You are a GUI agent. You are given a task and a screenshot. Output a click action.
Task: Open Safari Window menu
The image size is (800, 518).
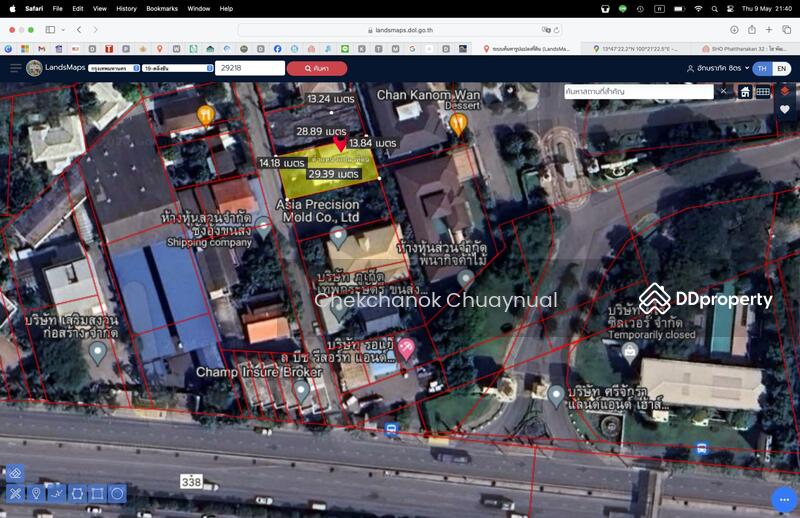(x=198, y=9)
